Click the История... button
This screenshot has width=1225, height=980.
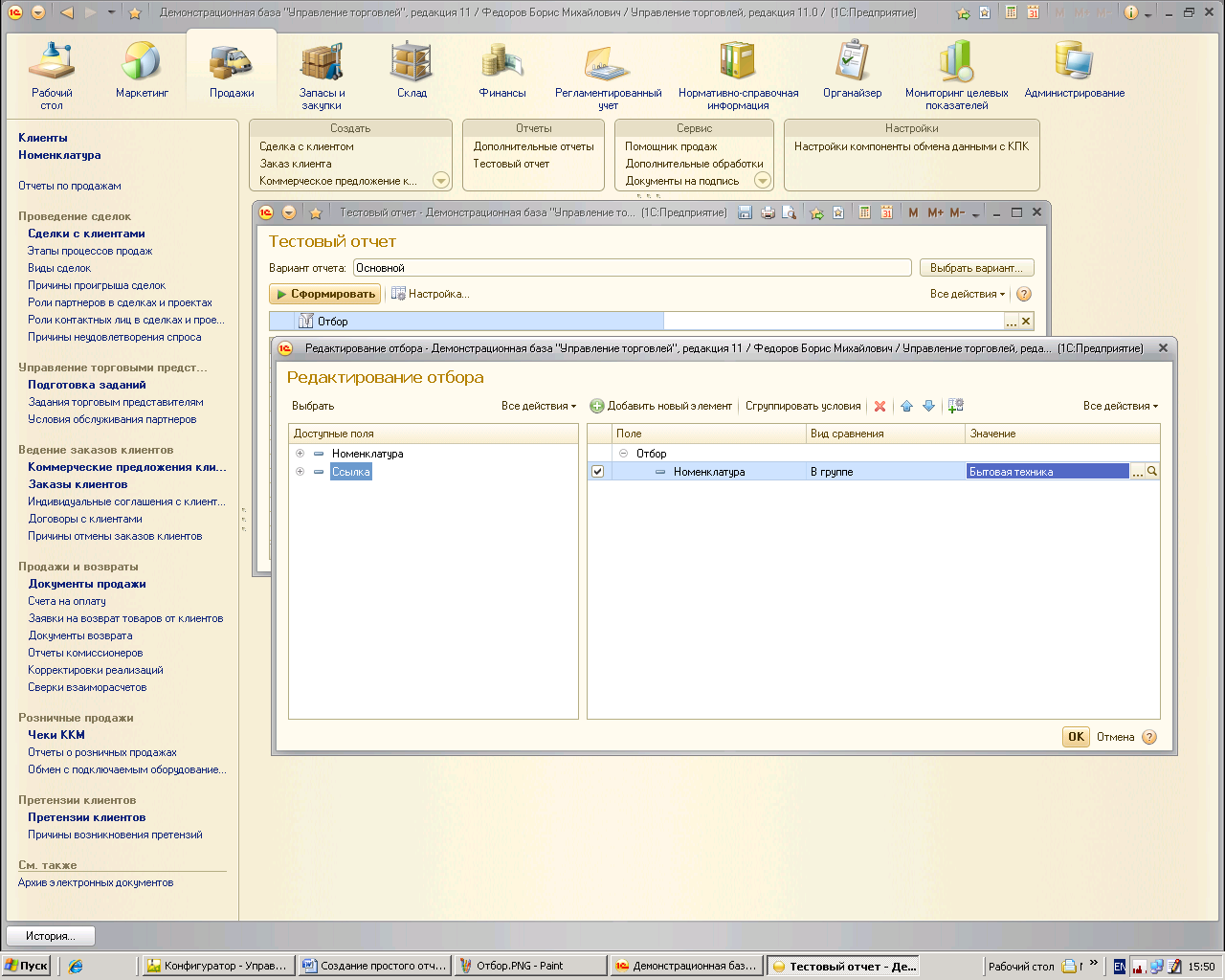(51, 936)
